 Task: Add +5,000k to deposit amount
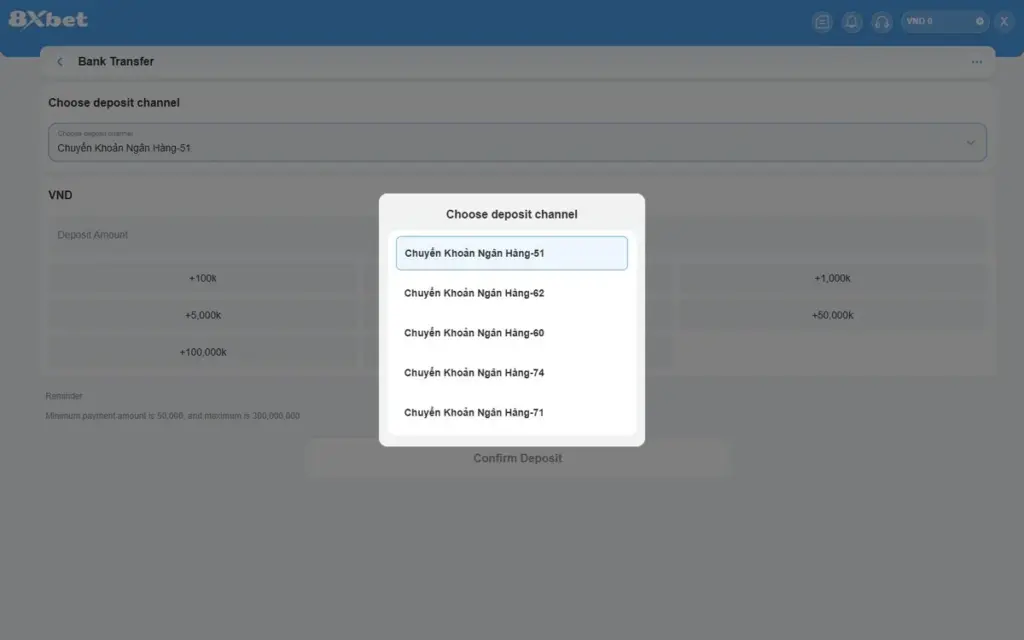point(202,315)
